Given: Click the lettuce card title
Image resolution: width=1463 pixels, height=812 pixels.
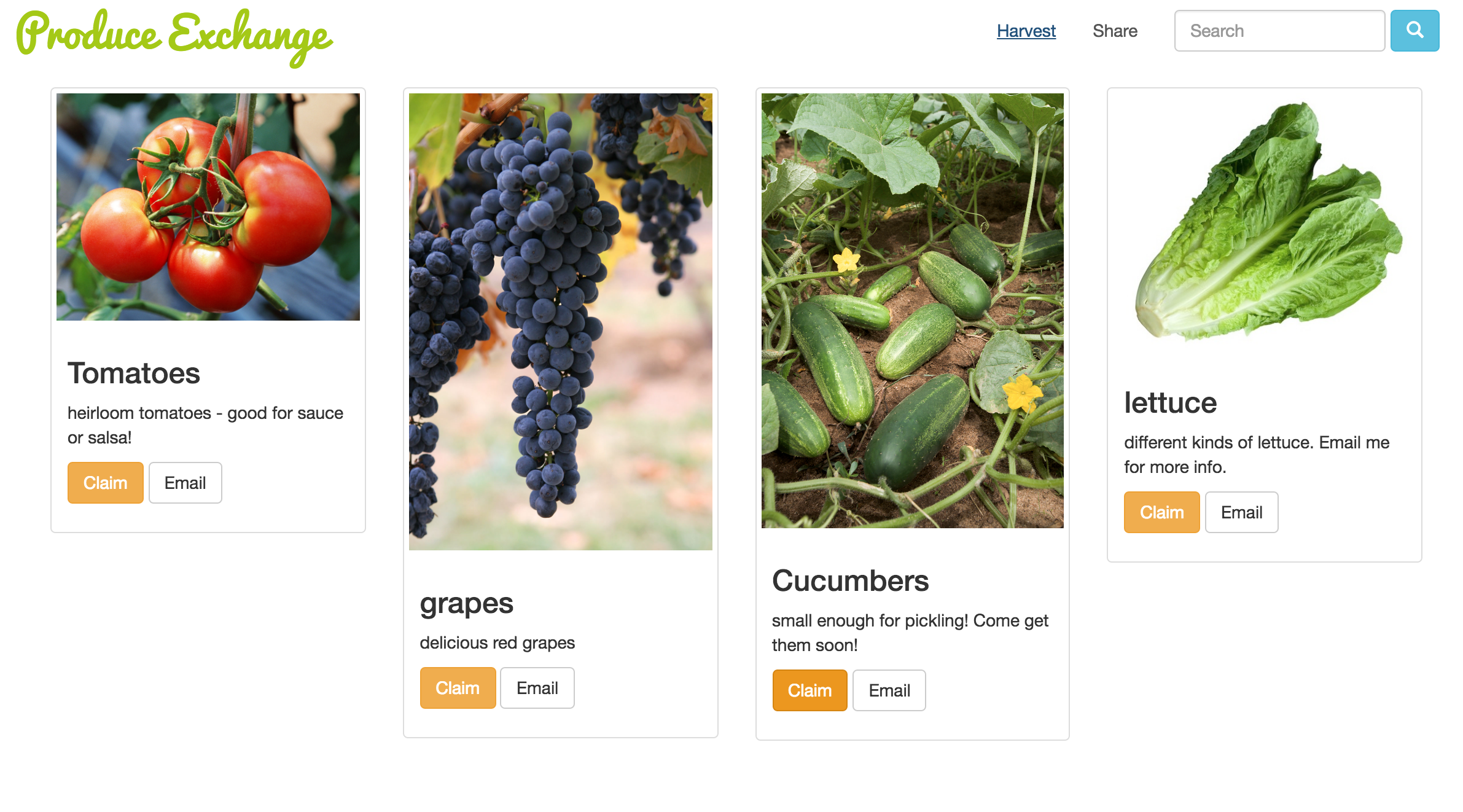Looking at the screenshot, I should (1170, 402).
